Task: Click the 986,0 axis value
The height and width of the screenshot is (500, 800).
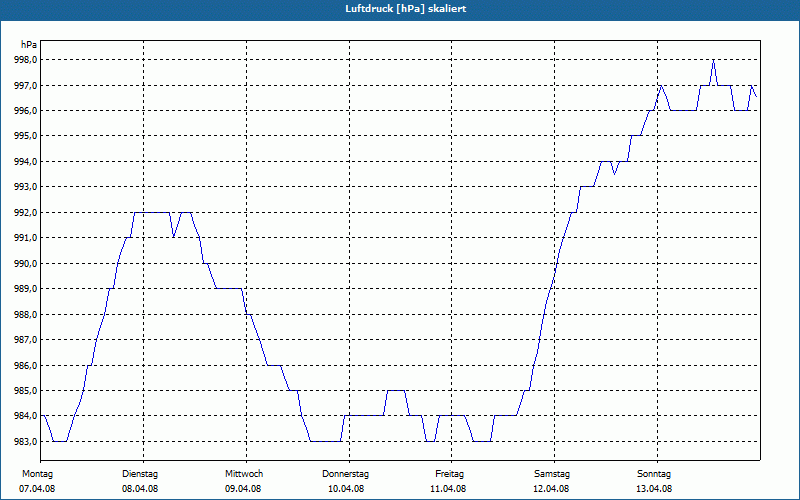Action: click(x=25, y=365)
